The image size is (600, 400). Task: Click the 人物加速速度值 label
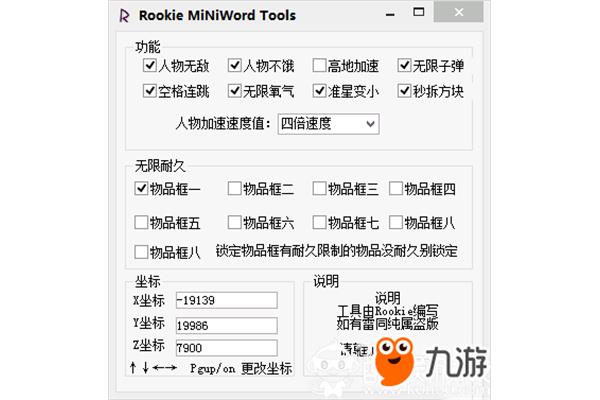pos(223,124)
